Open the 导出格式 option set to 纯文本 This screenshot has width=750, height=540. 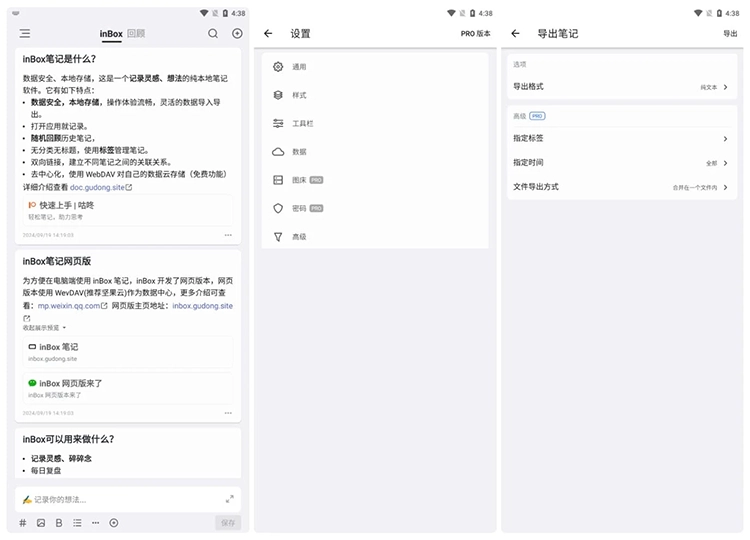620,87
